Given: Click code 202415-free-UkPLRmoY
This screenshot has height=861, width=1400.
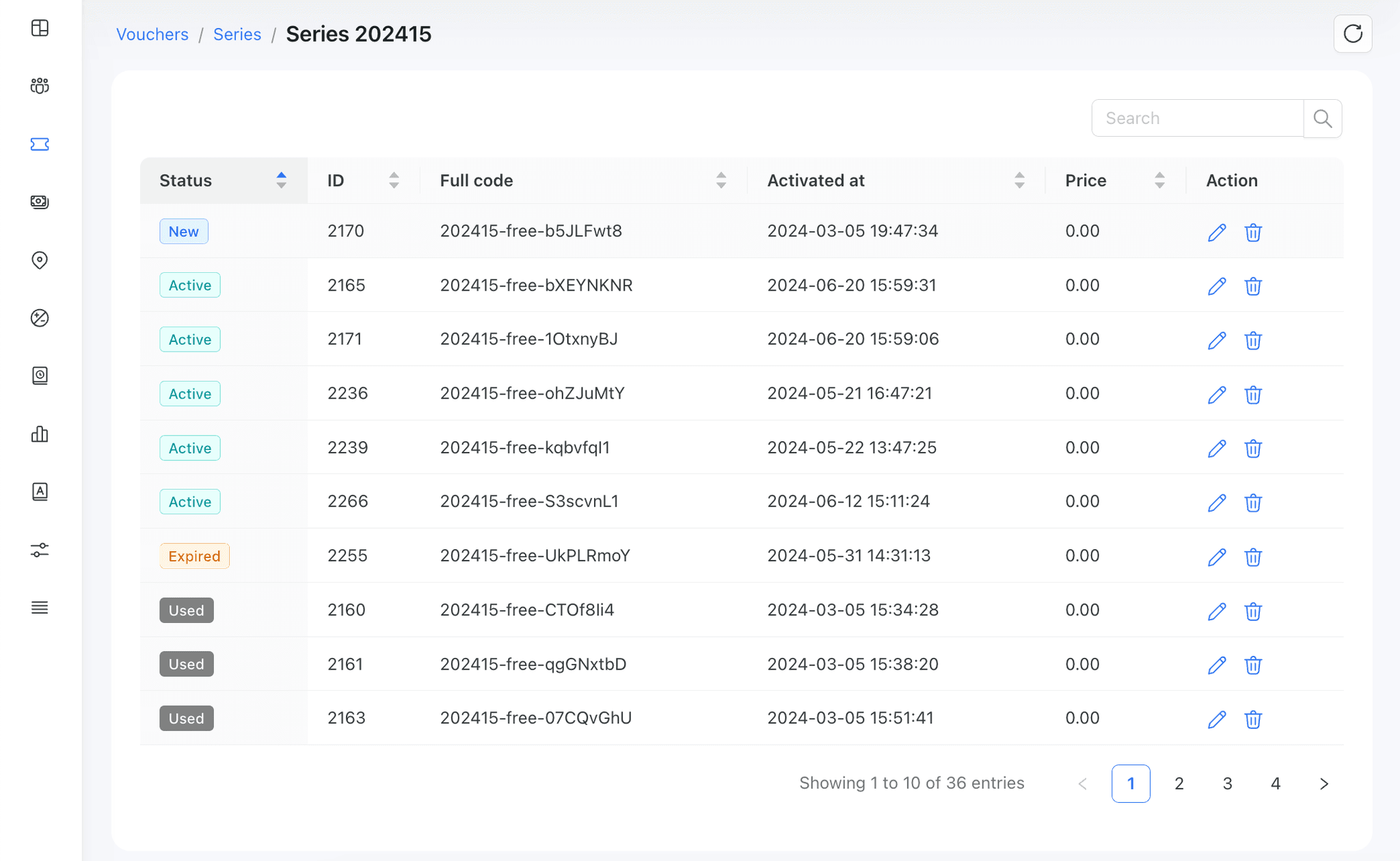Looking at the screenshot, I should (535, 555).
